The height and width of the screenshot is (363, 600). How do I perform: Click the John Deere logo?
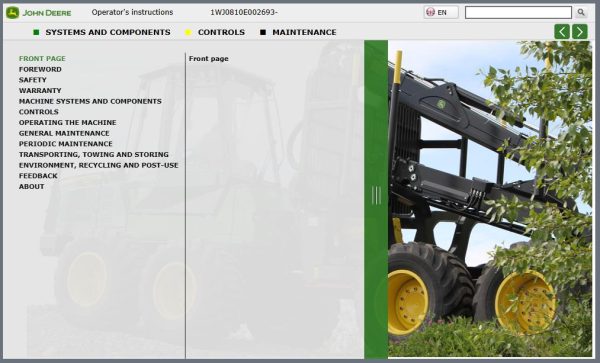point(39,13)
